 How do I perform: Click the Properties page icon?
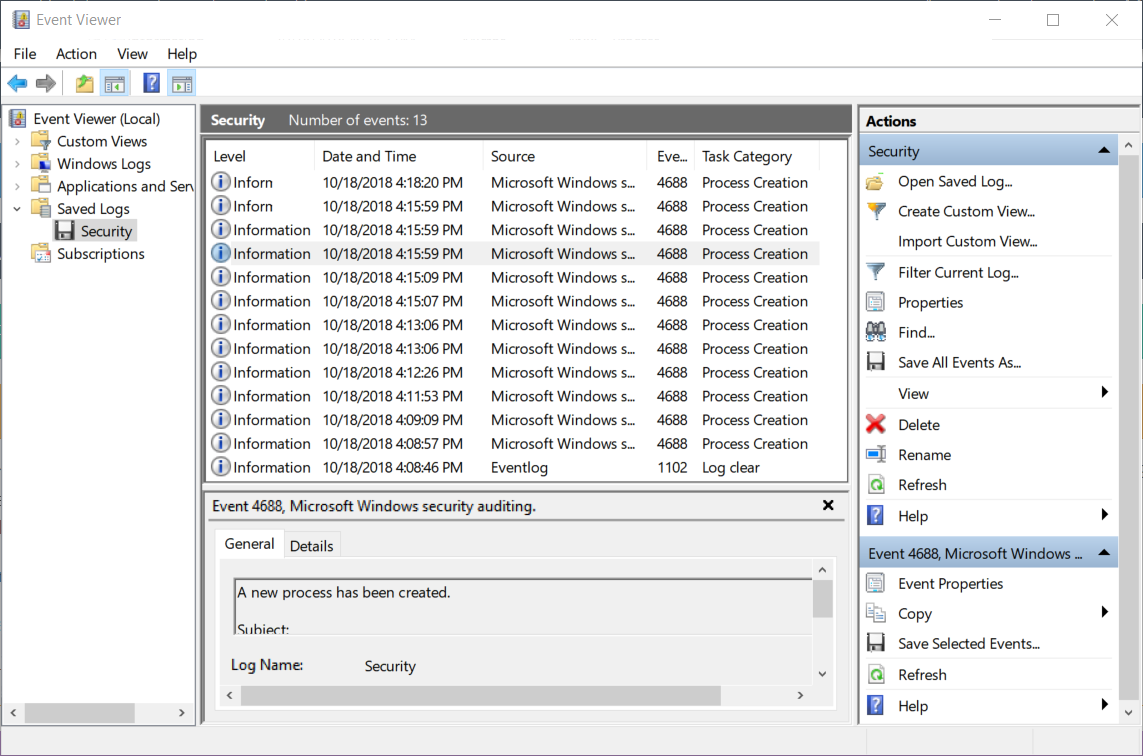click(x=875, y=302)
